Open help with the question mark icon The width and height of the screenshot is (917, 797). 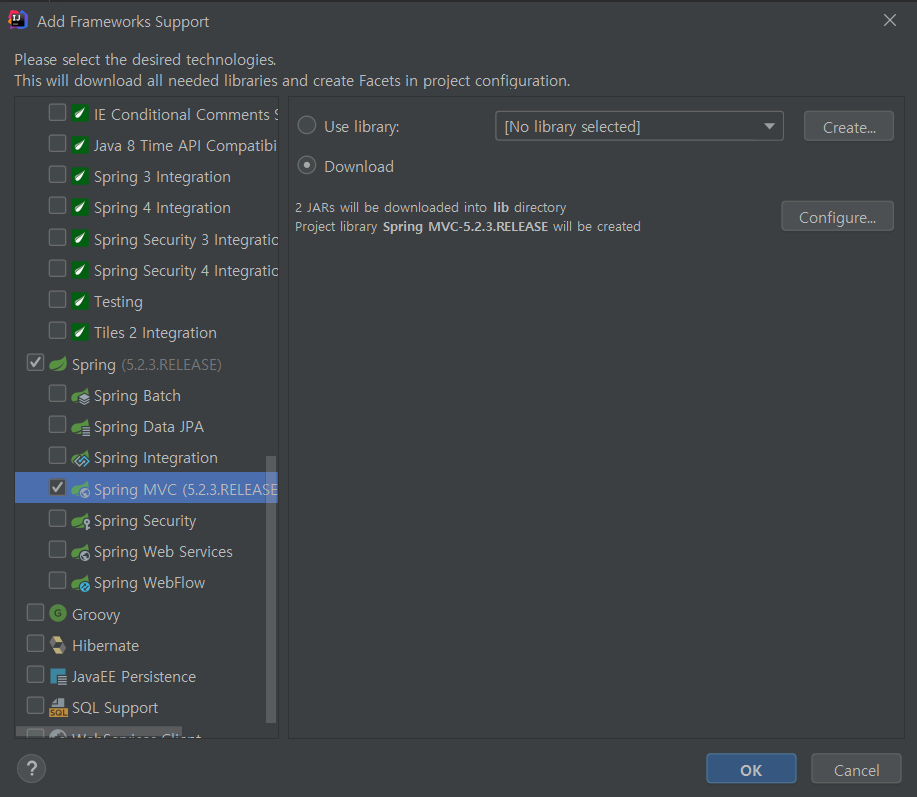pos(32,768)
